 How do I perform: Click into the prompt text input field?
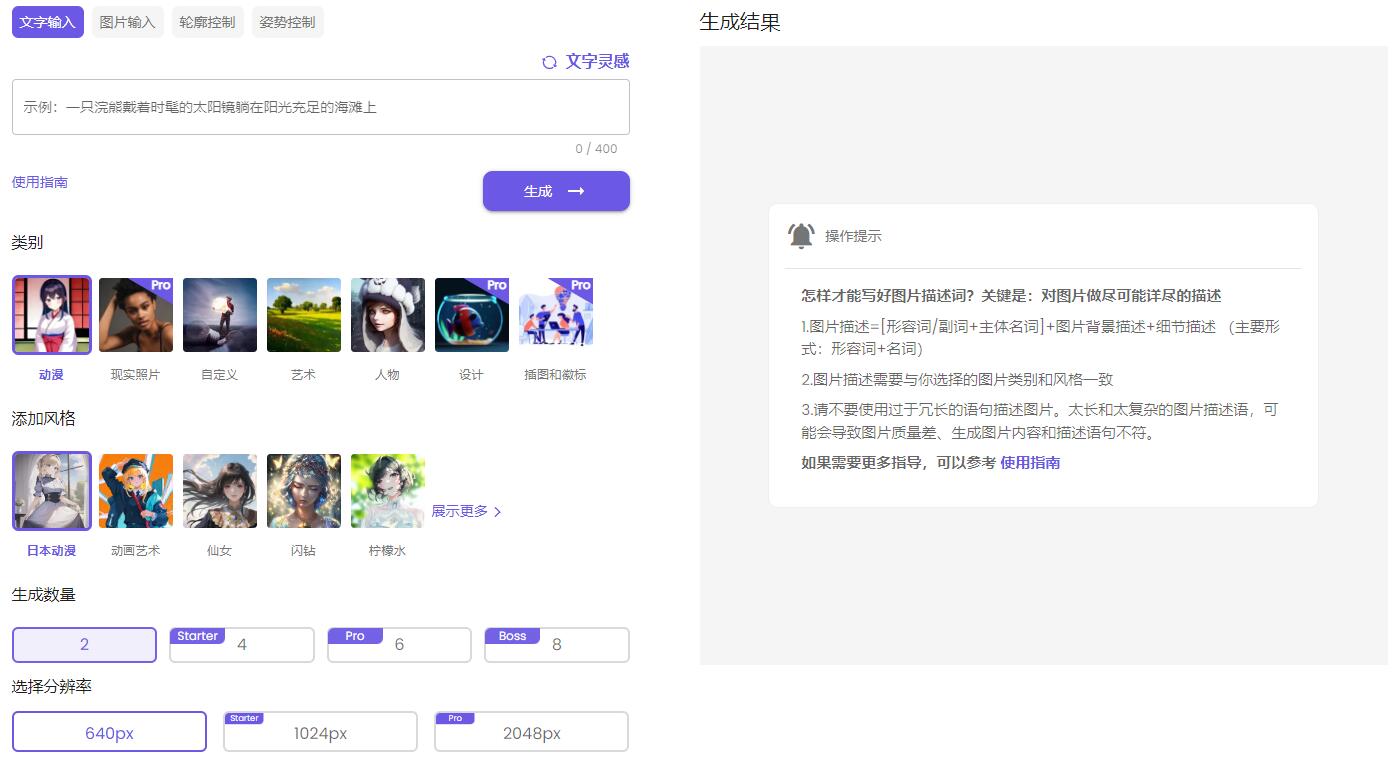coord(320,107)
